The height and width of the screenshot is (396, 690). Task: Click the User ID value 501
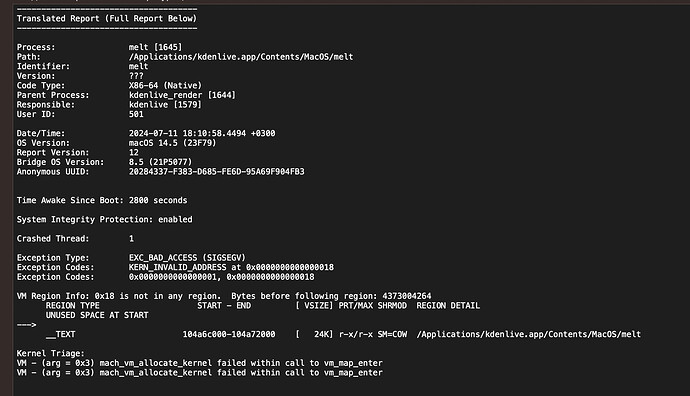point(136,114)
